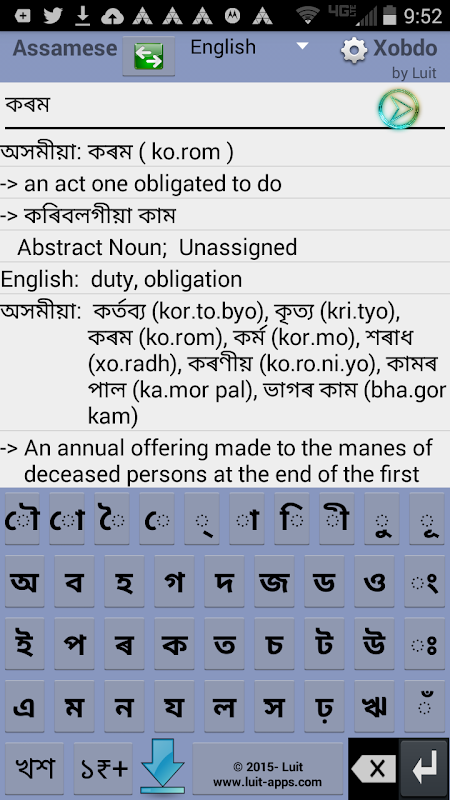Open settings via gear icon

(354, 50)
